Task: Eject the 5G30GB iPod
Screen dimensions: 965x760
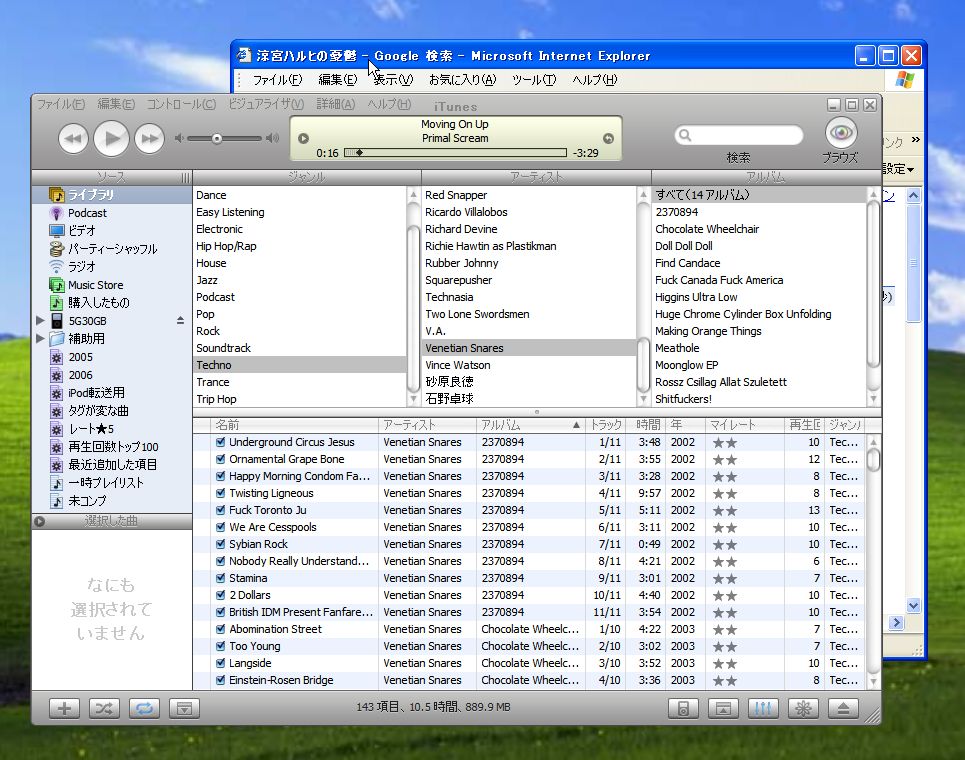Action: point(180,321)
